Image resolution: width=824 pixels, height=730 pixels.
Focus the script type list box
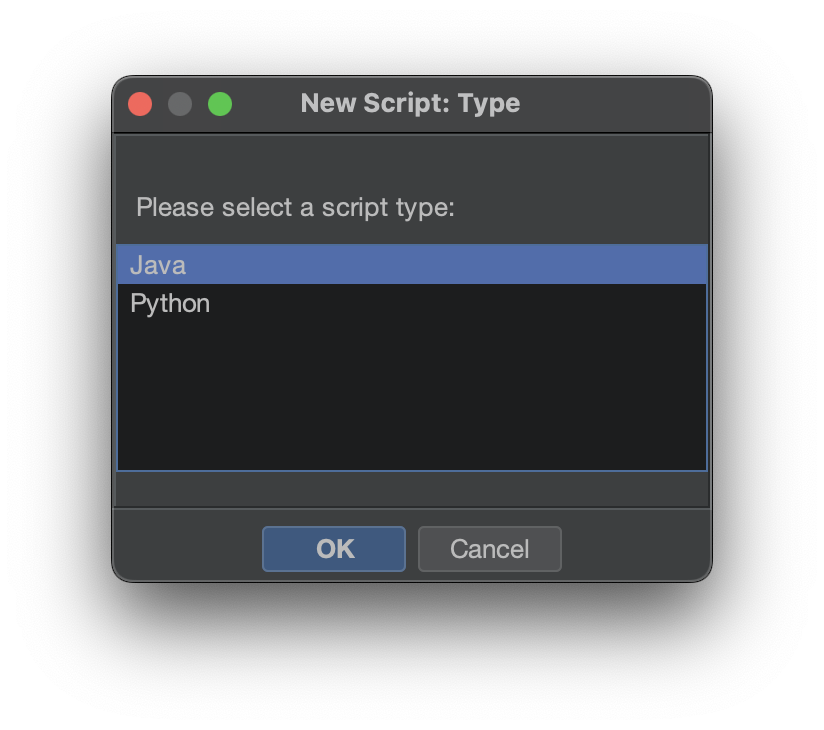(x=412, y=357)
